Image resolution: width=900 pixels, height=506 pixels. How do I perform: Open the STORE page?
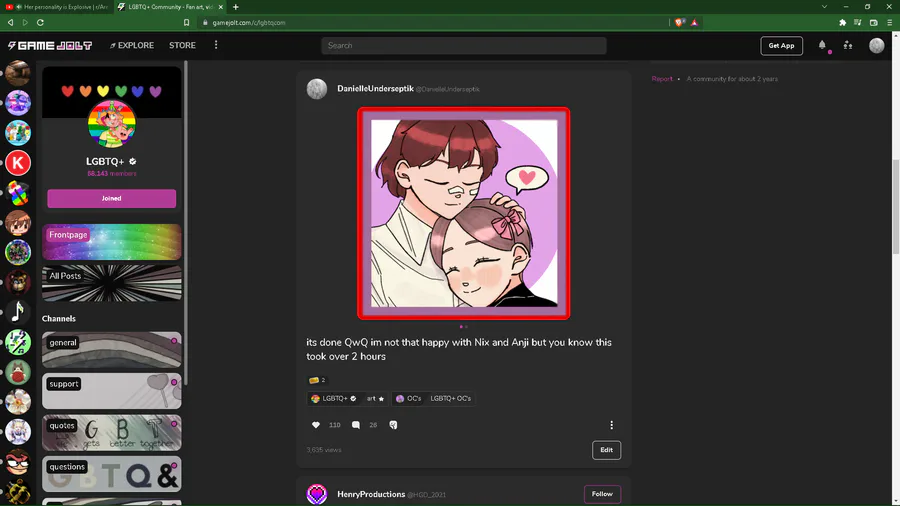click(x=182, y=45)
